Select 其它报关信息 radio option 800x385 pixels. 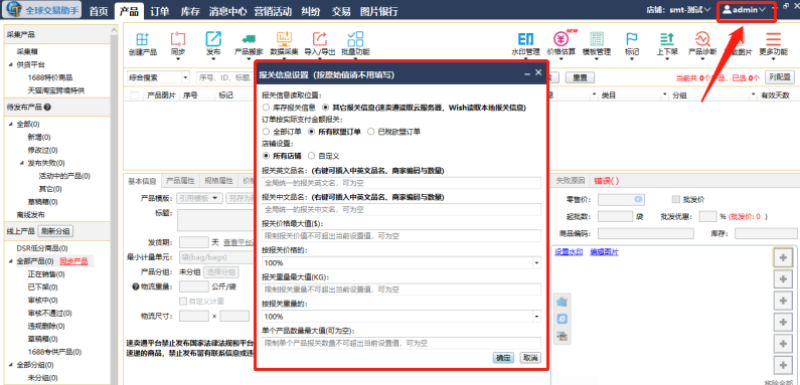coord(326,108)
